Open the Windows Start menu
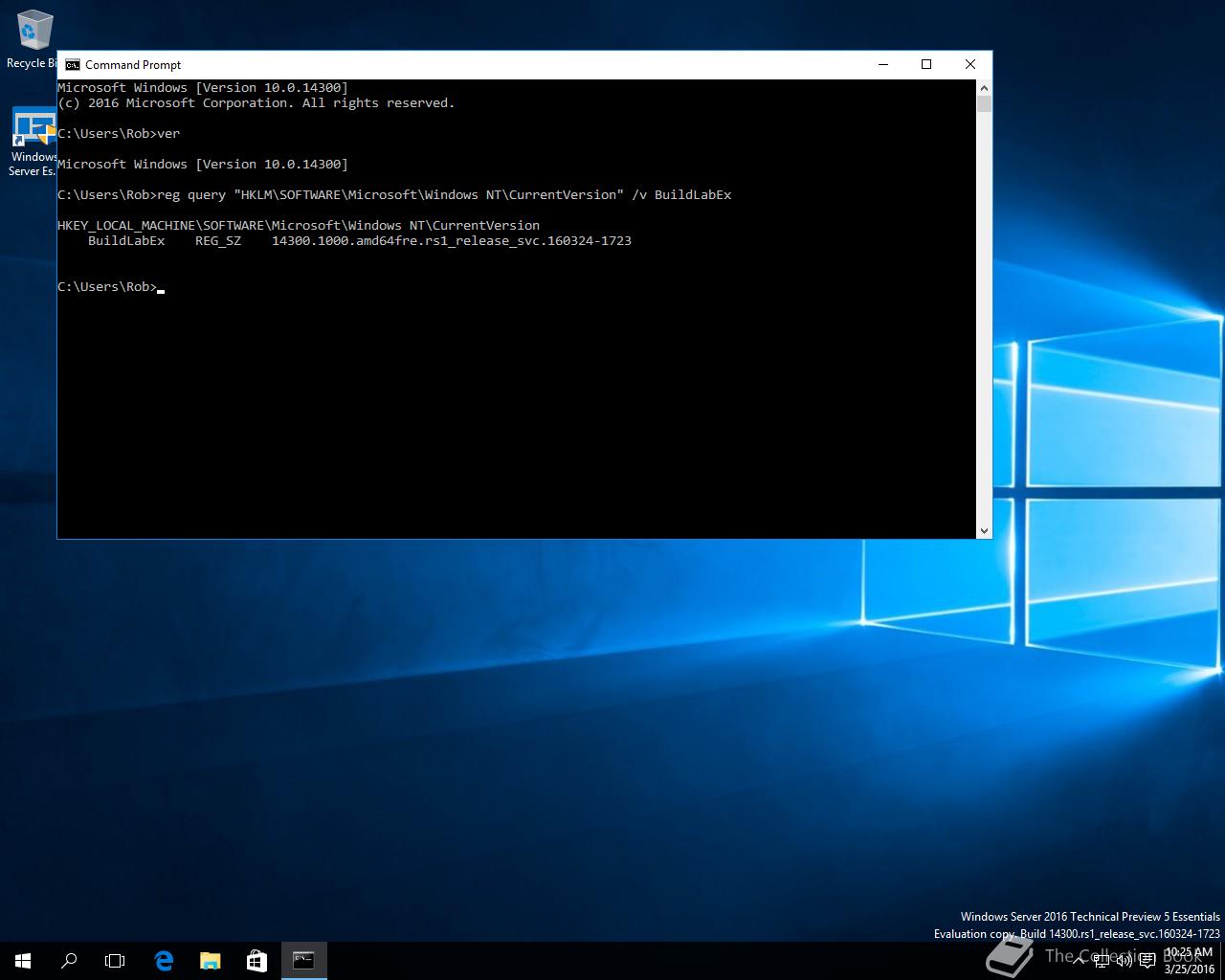Viewport: 1225px width, 980px height. point(23,961)
